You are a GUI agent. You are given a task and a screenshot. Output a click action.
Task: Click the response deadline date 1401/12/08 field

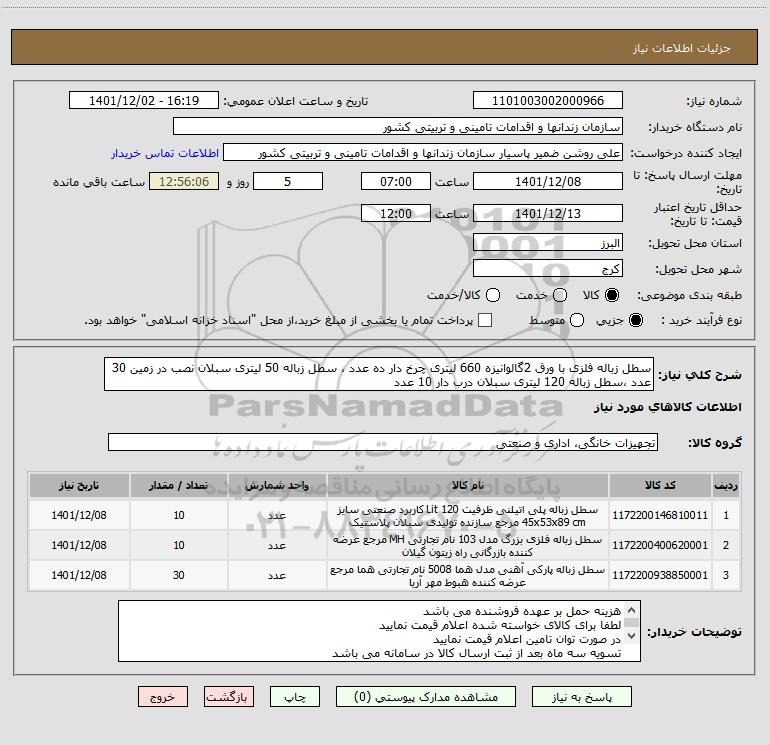[548, 182]
